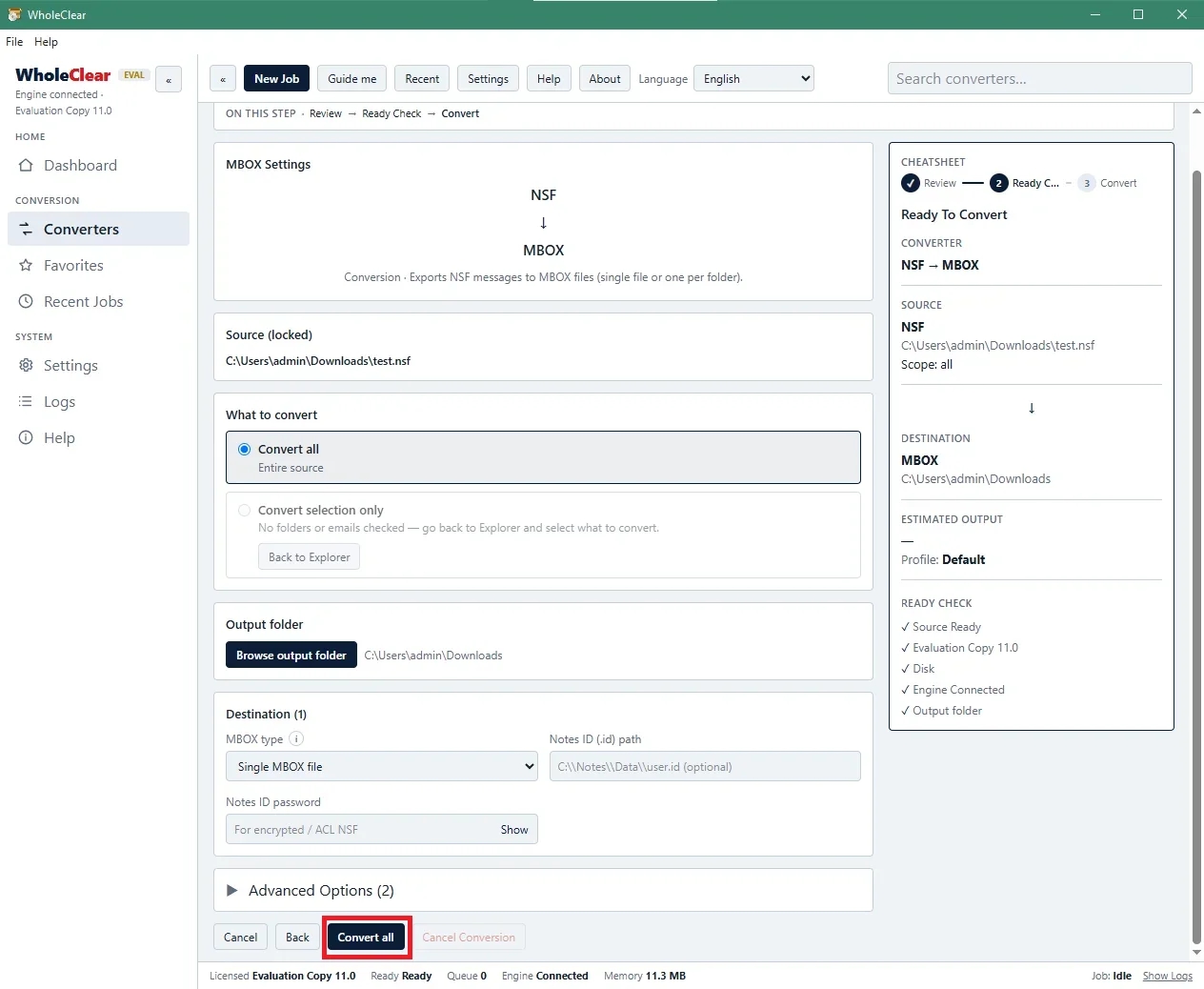
Task: Click Back to Explorer button
Action: tap(309, 556)
